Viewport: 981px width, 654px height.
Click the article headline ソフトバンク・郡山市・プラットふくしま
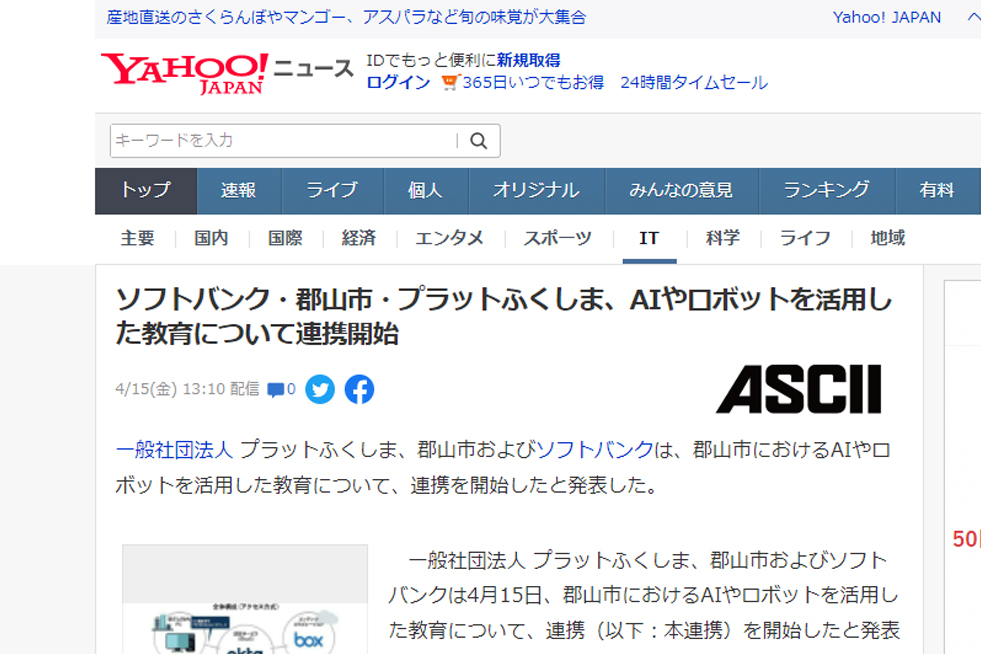(504, 316)
